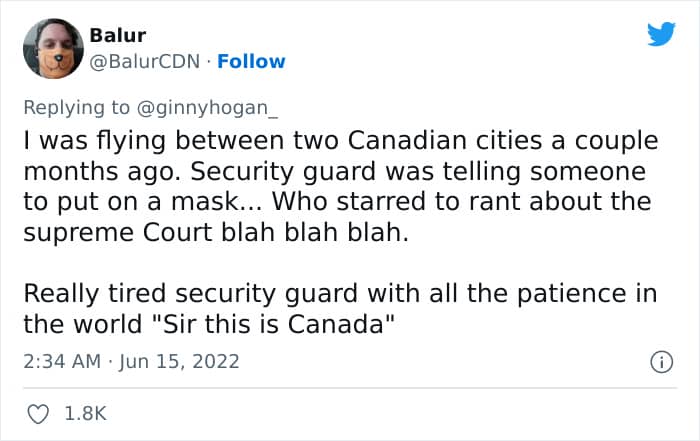Follow the BalurCDN account
The height and width of the screenshot is (441, 700).
(252, 61)
